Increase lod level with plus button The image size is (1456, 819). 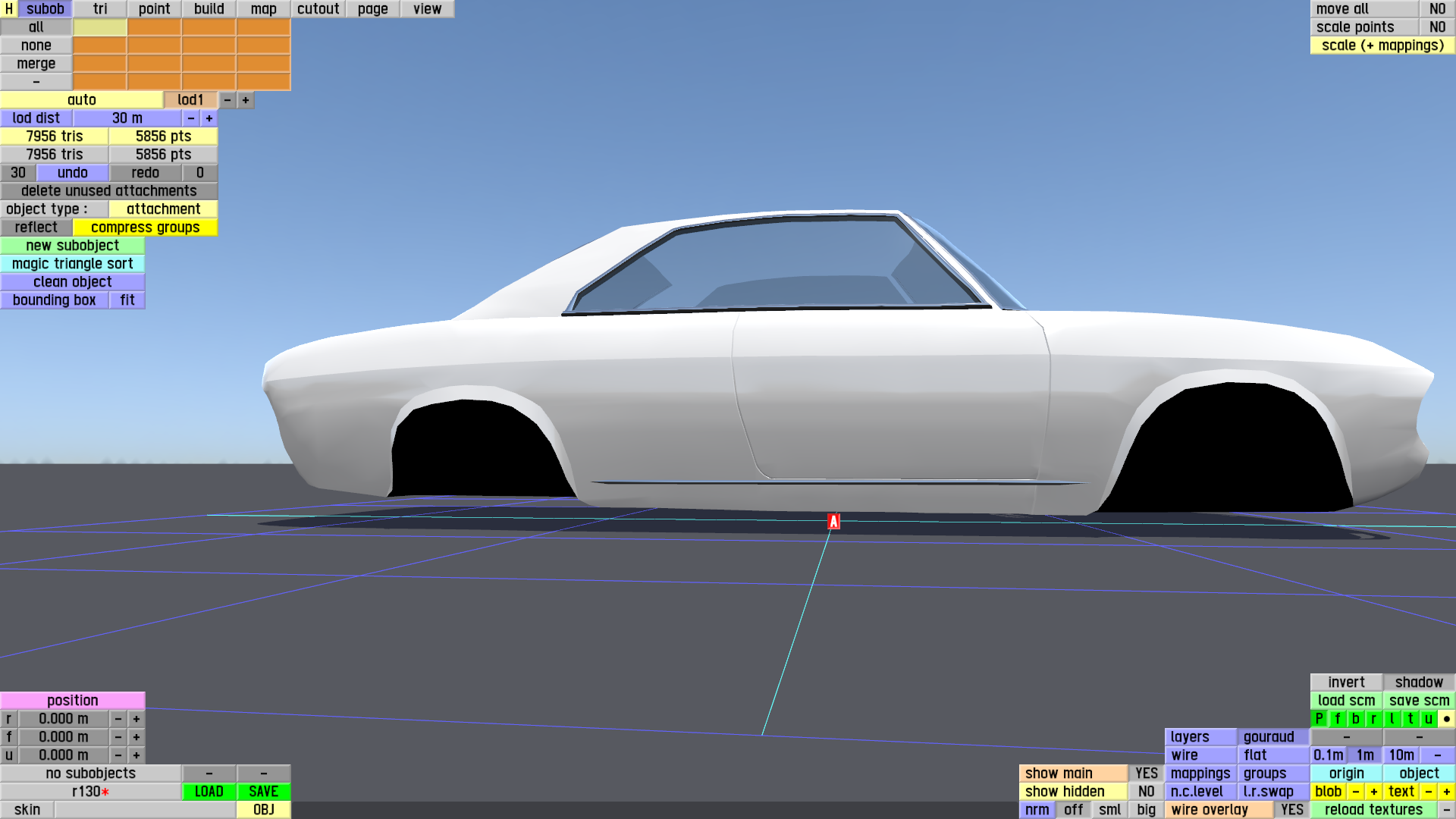[x=245, y=100]
